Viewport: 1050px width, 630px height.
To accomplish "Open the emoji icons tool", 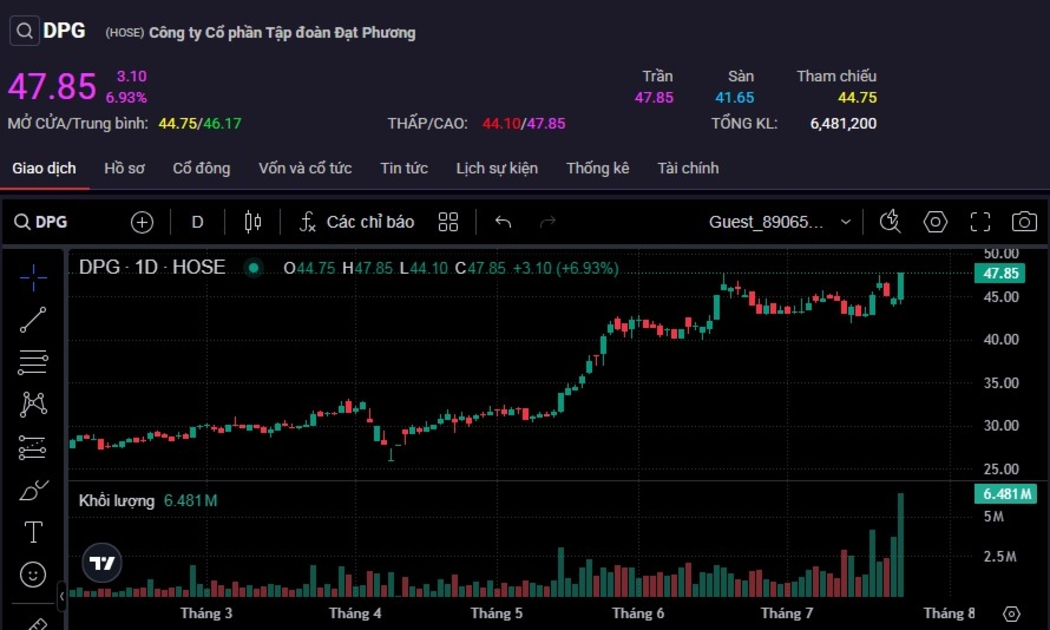I will click(33, 575).
